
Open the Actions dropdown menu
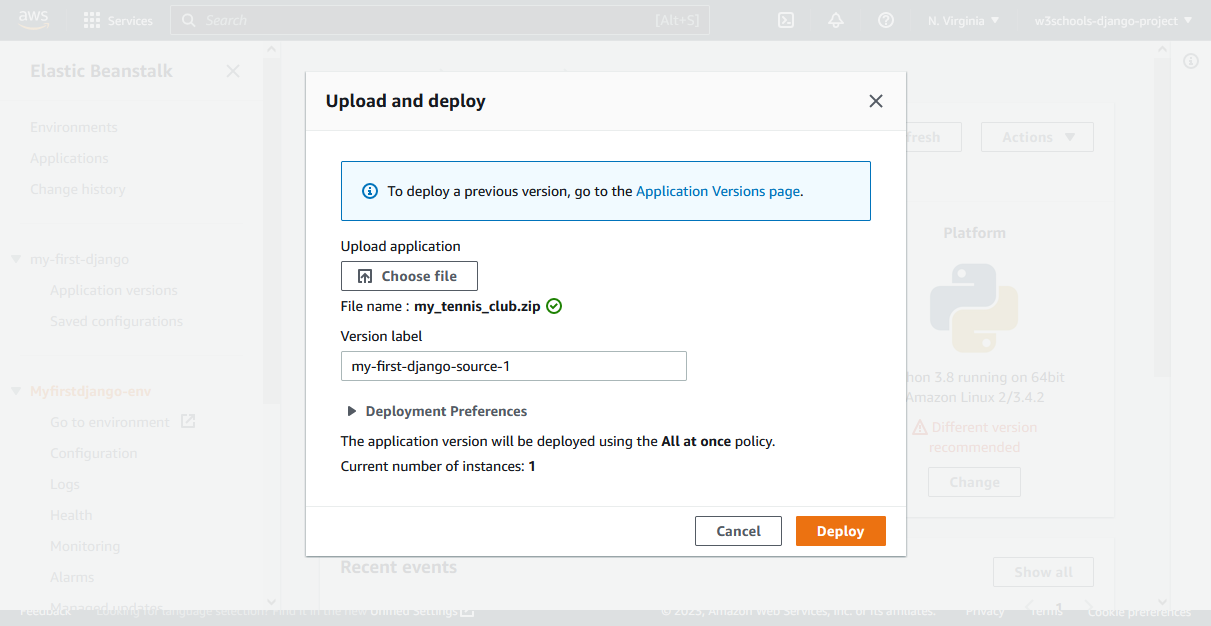pos(1037,137)
